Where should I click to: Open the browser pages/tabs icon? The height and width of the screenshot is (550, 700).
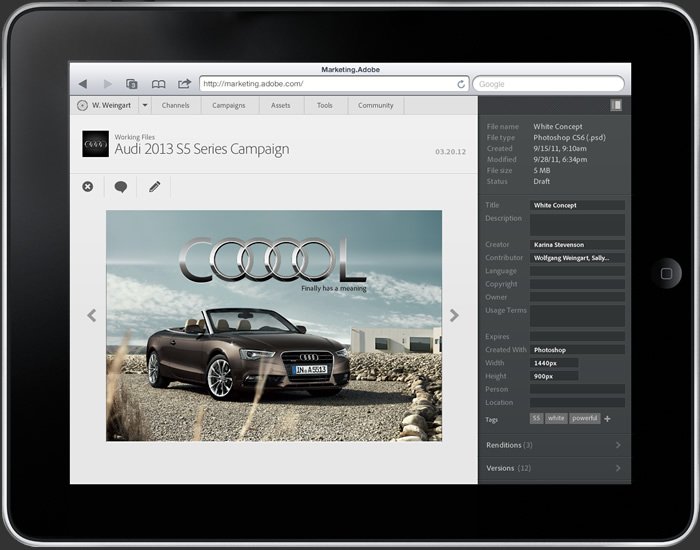(x=132, y=84)
